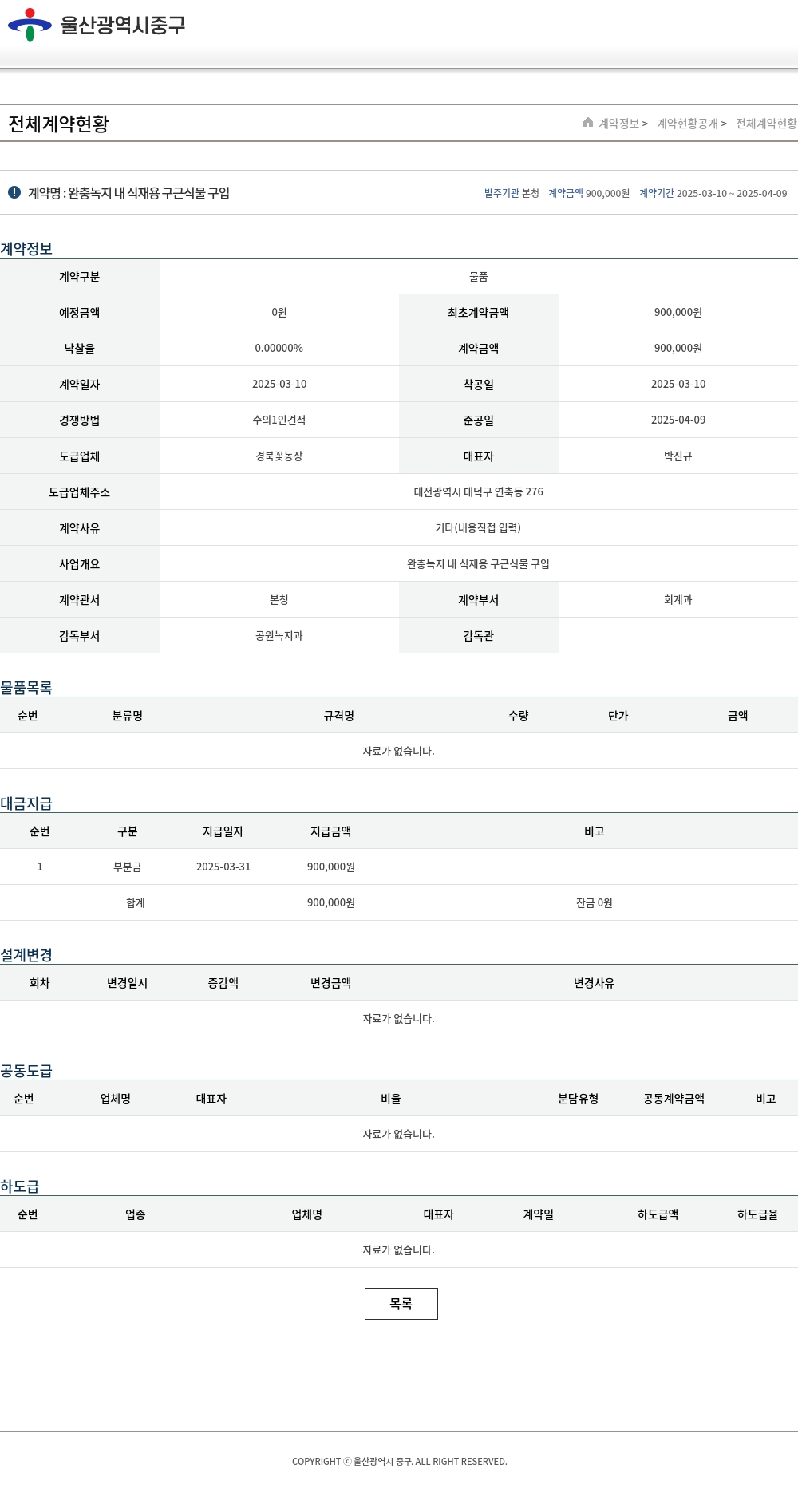Click the 물품목록 section heading

click(x=26, y=687)
